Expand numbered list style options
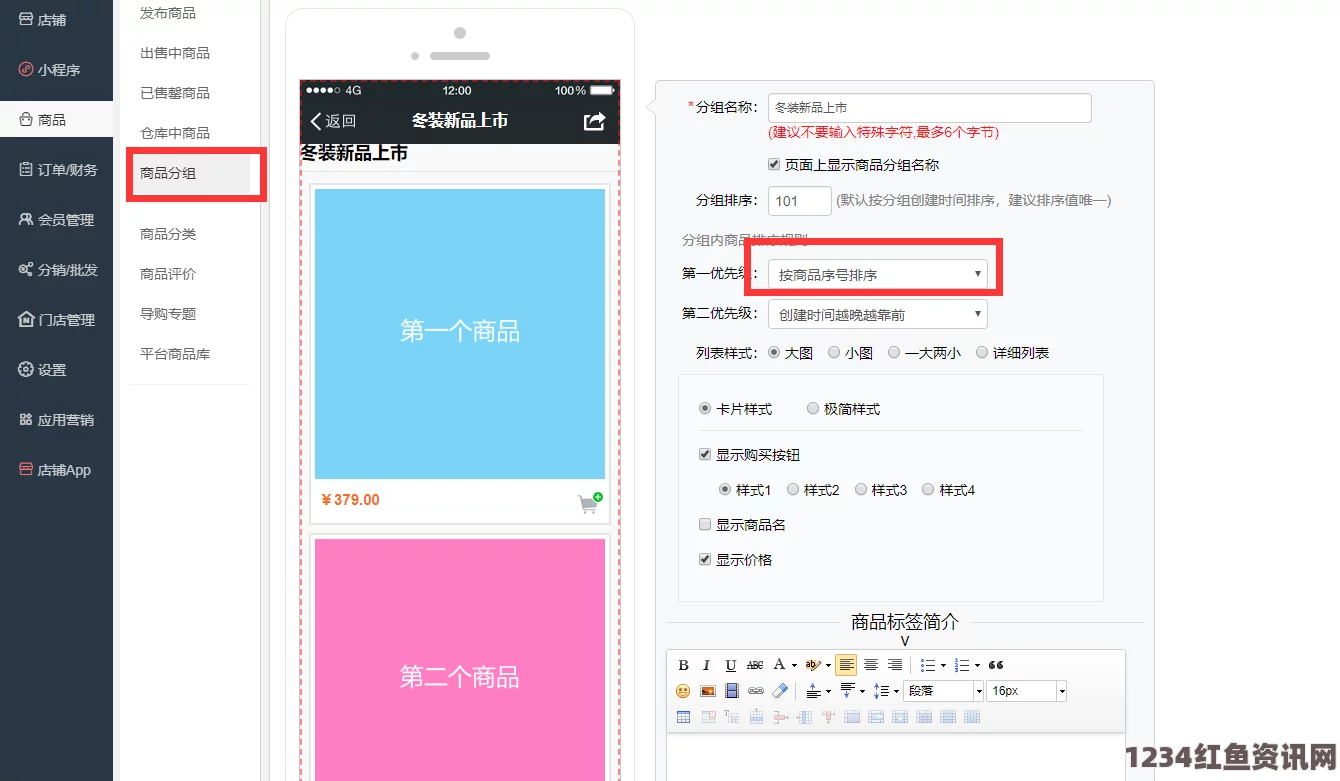The width and height of the screenshot is (1340, 781). click(x=977, y=665)
